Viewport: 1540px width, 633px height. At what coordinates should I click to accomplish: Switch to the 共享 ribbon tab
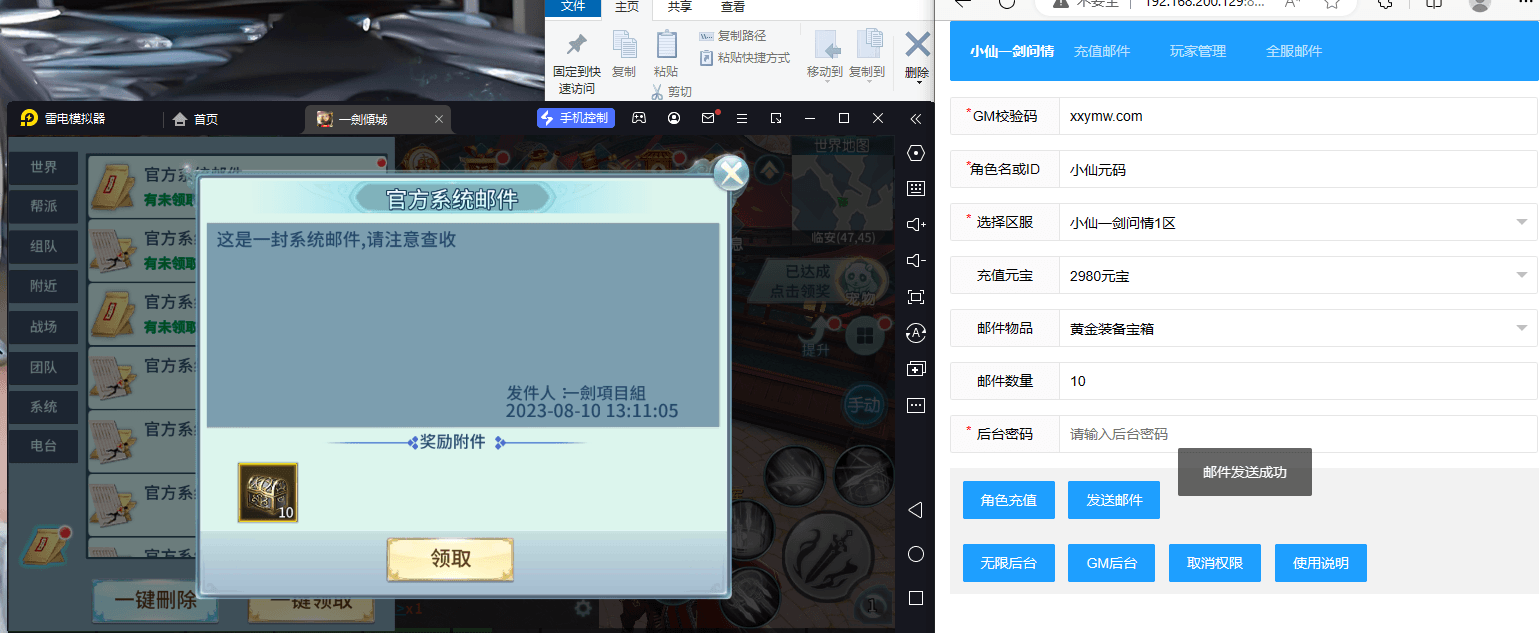680,7
